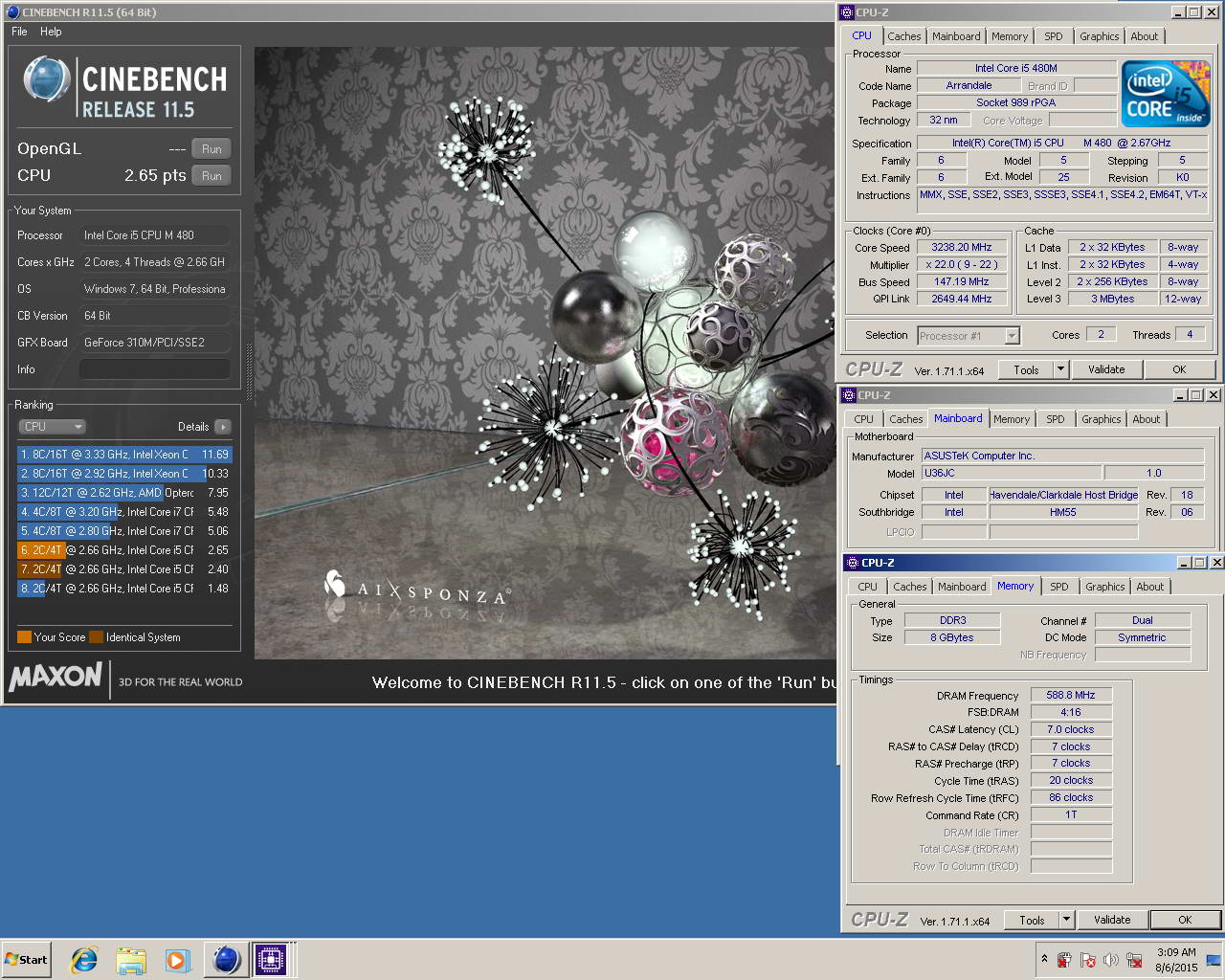Click the taskbar clock showing 3:09 AM
This screenshot has height=980, width=1225.
click(1176, 960)
